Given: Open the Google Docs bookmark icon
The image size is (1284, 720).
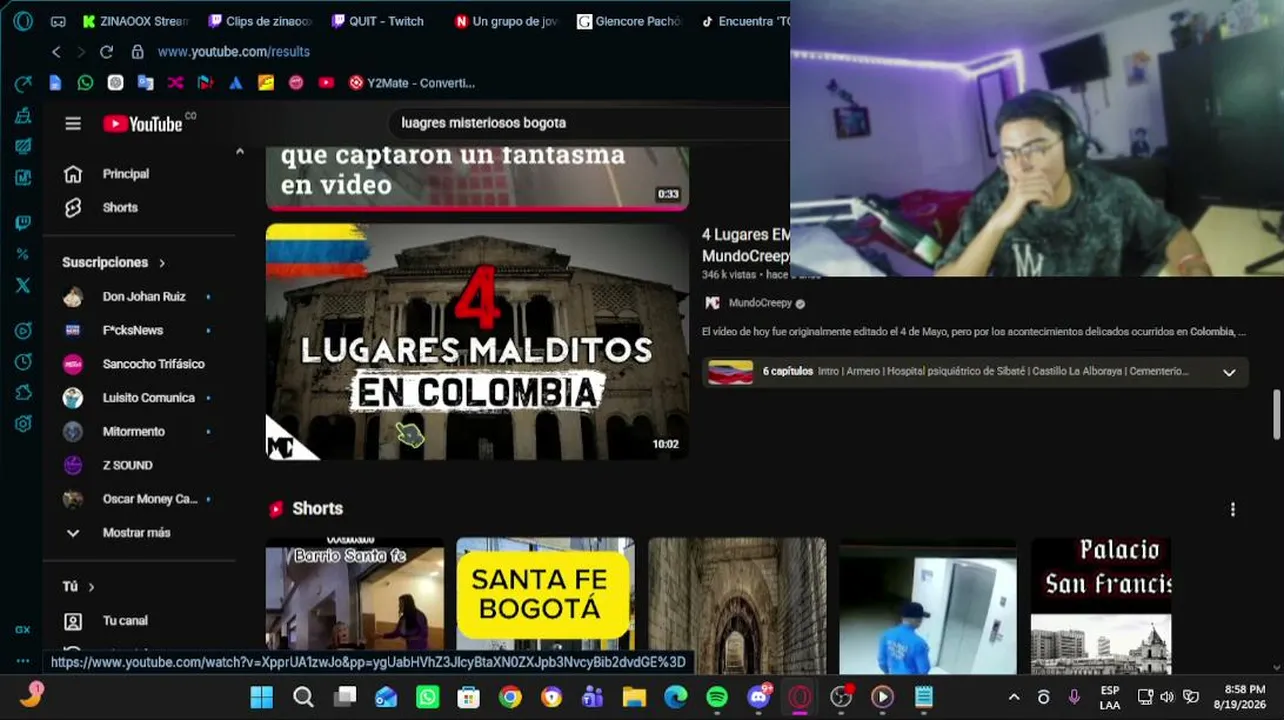Looking at the screenshot, I should (x=55, y=83).
